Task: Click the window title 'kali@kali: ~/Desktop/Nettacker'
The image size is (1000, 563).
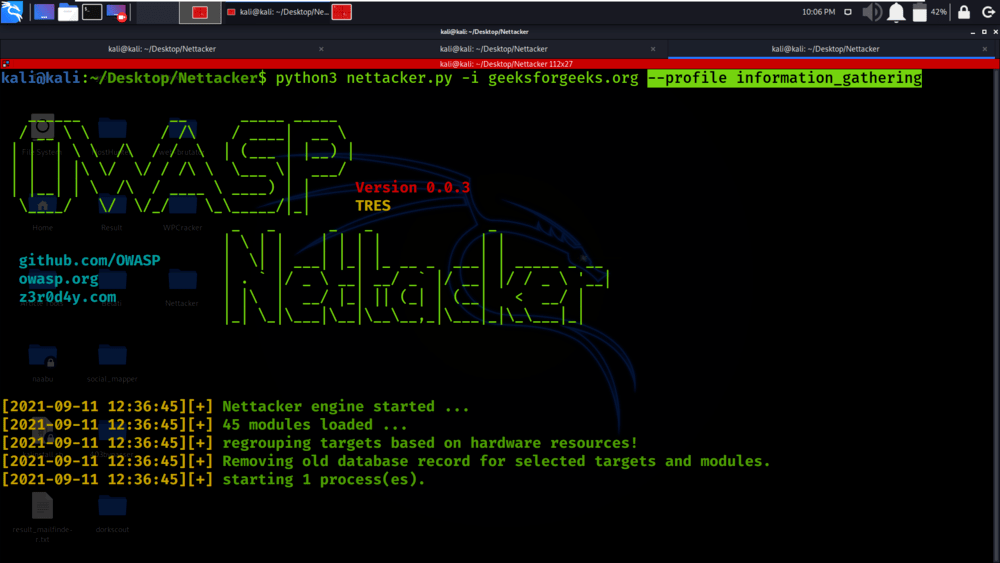Action: click(x=484, y=32)
